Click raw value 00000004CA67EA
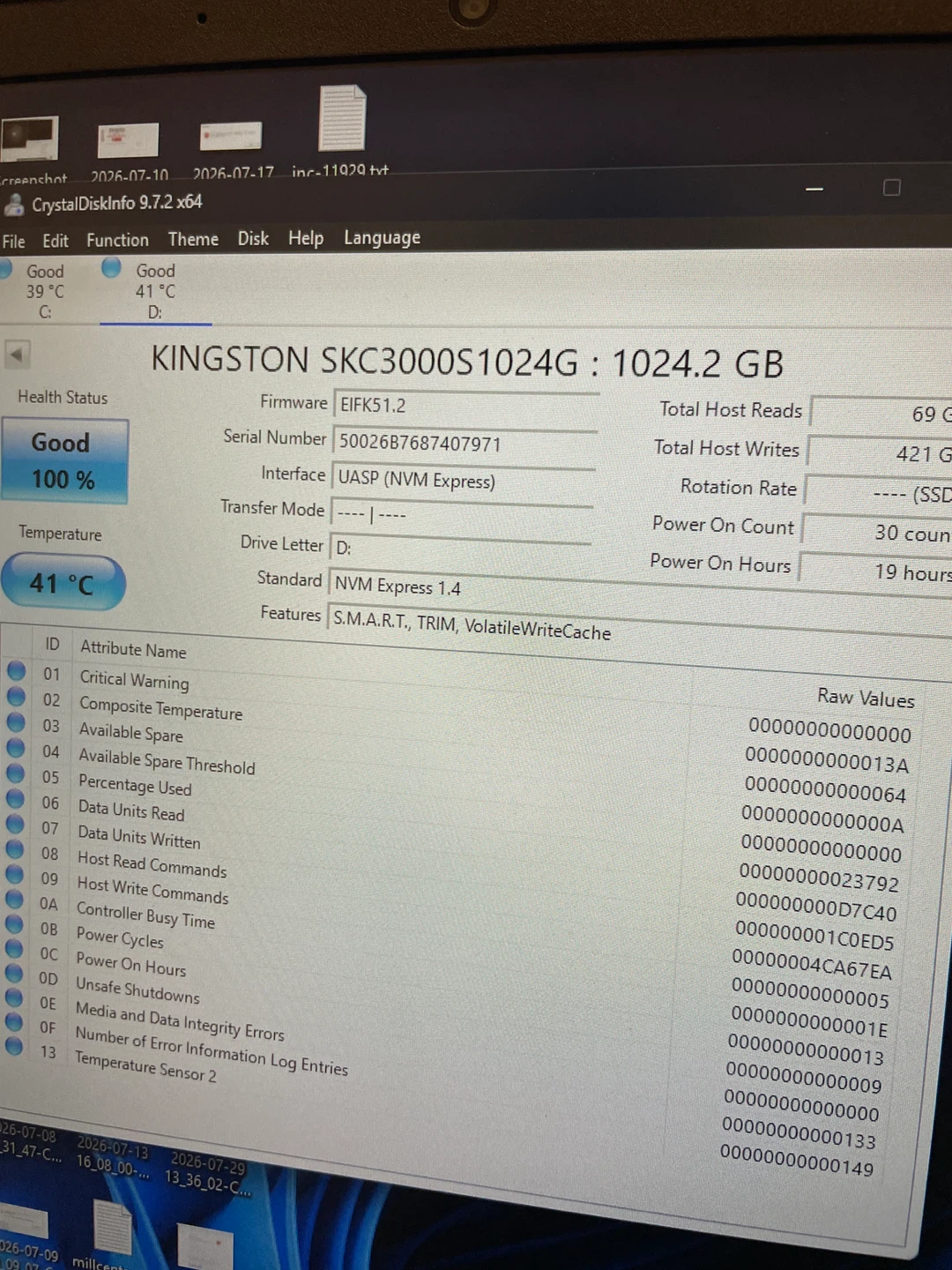This screenshot has height=1270, width=952. (x=812, y=963)
